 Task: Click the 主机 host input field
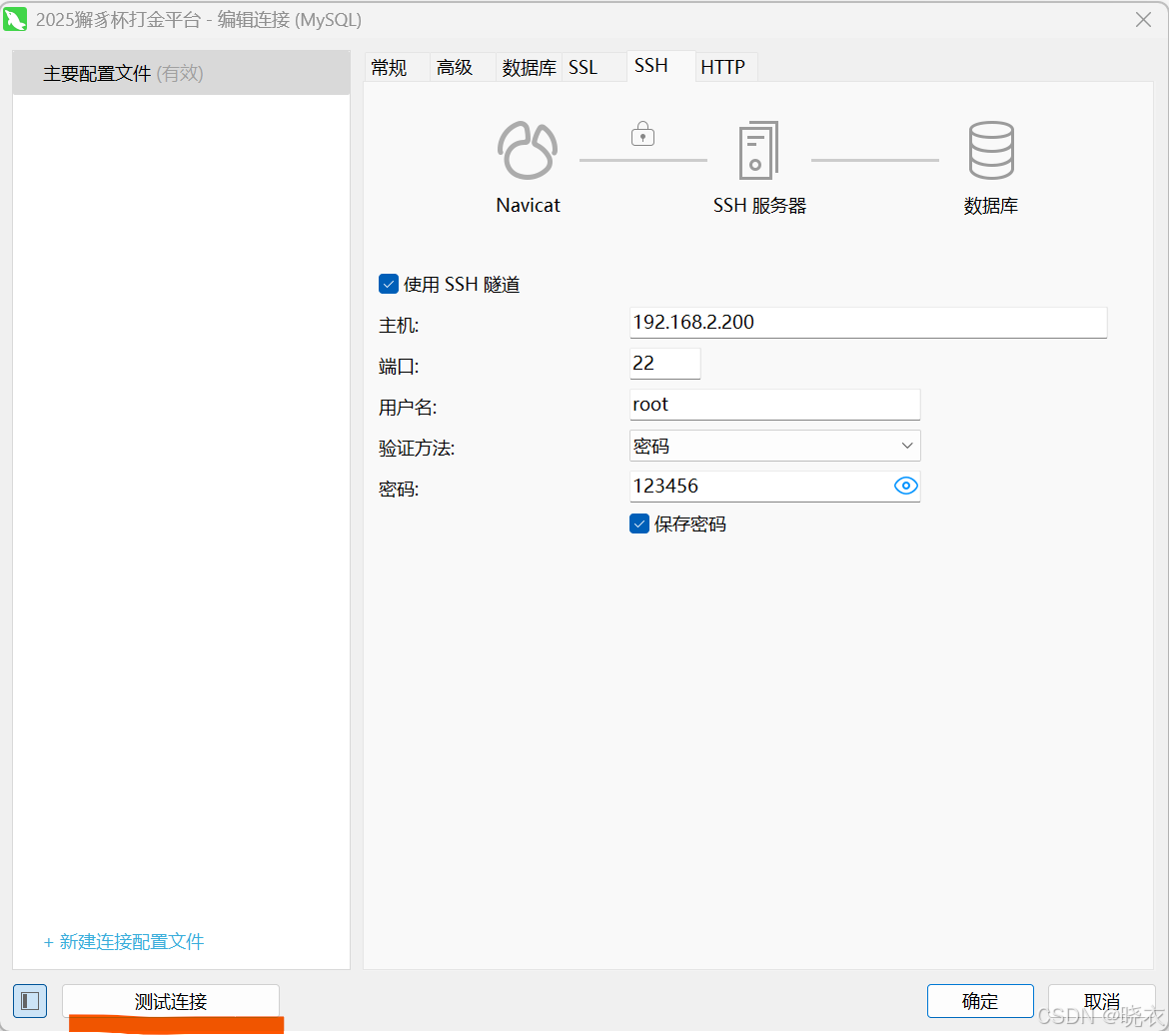(868, 323)
